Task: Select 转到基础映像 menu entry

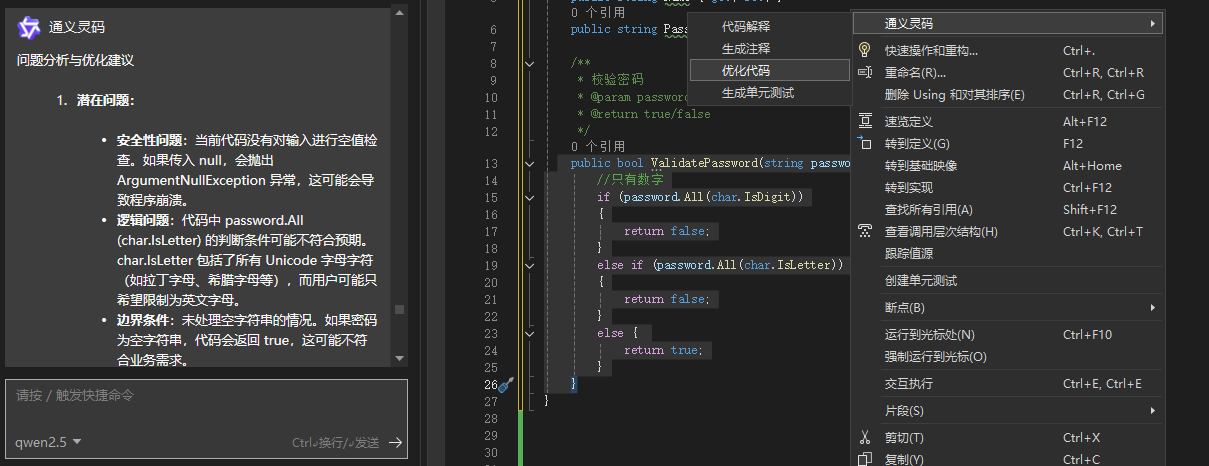Action: 1008,165
